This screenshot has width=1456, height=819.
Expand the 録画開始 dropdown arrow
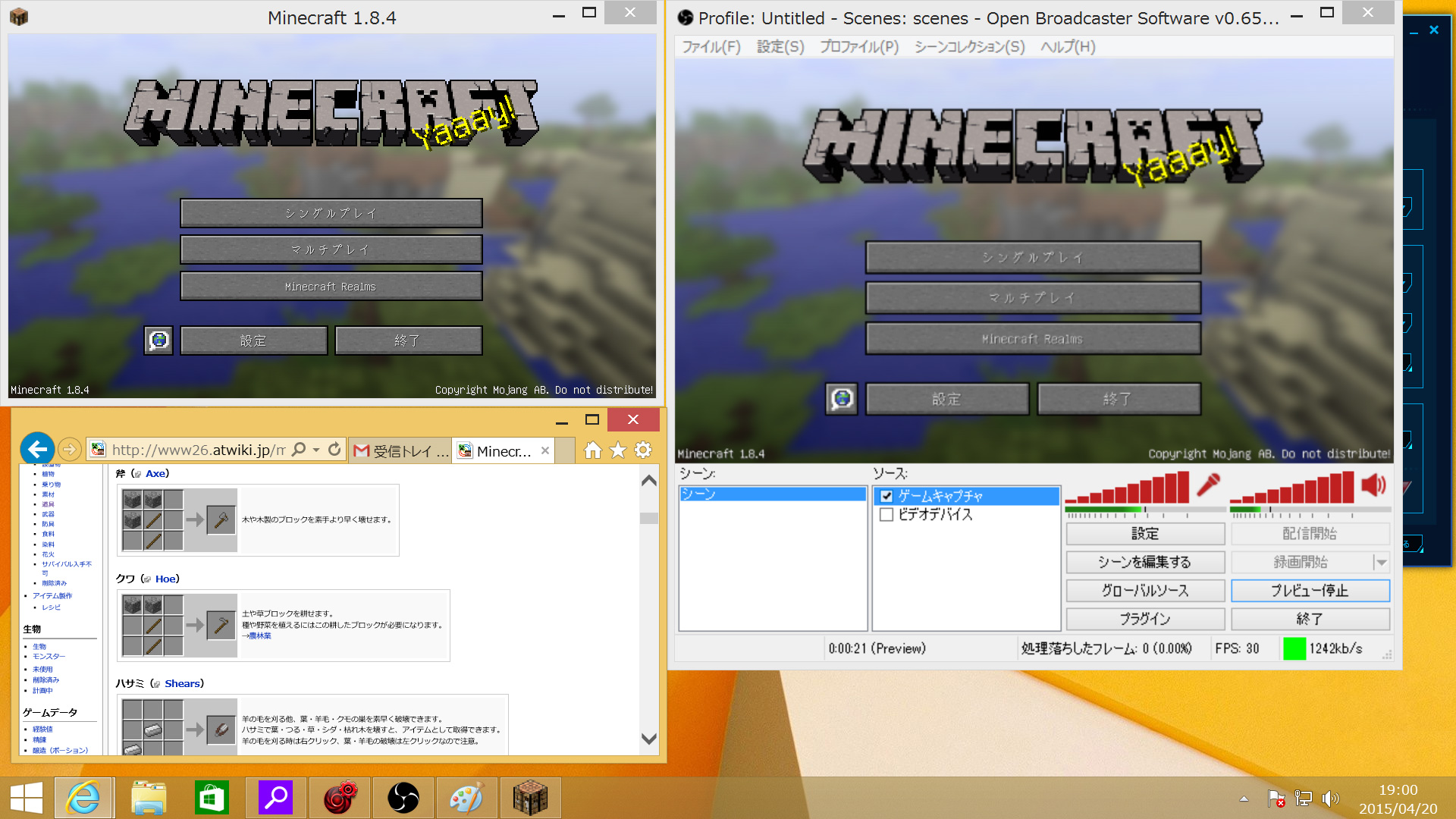[x=1381, y=562]
